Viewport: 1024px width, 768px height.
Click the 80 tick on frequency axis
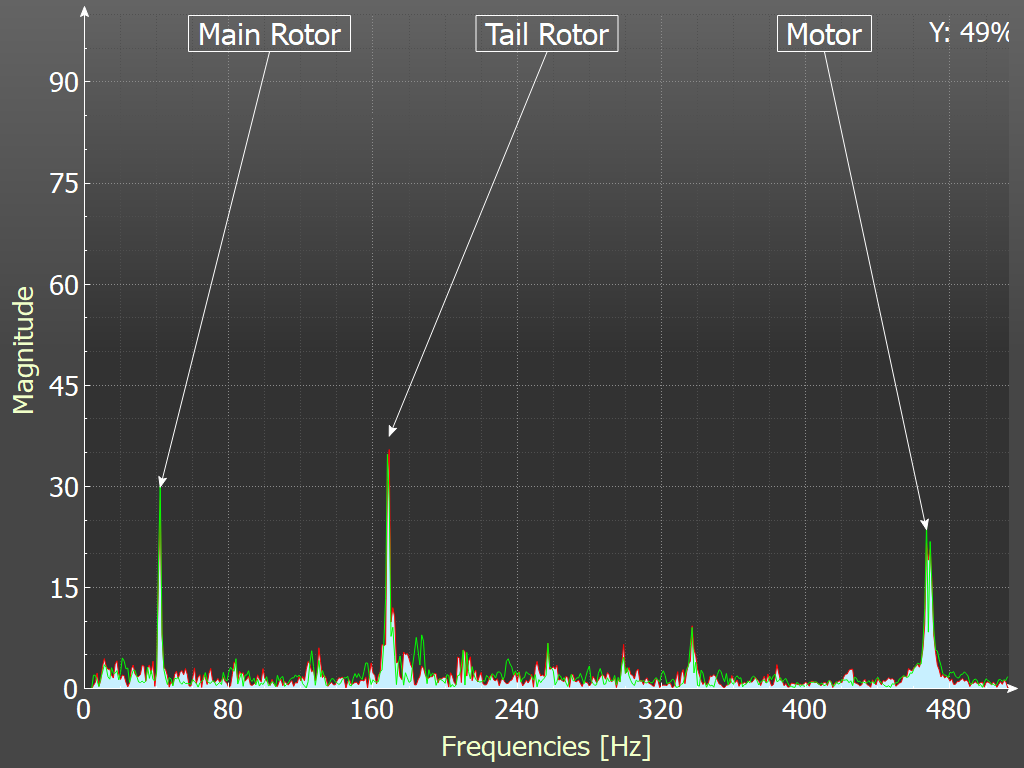click(228, 710)
